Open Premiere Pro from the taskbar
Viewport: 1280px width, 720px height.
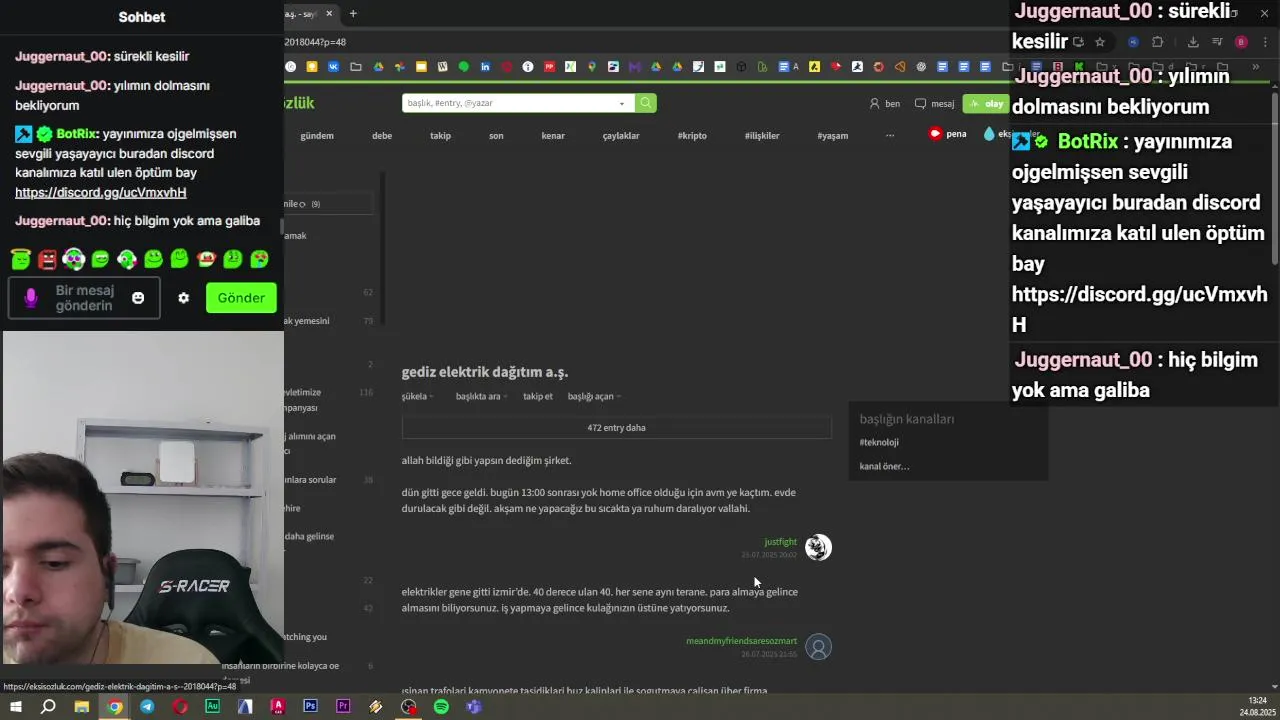[343, 707]
